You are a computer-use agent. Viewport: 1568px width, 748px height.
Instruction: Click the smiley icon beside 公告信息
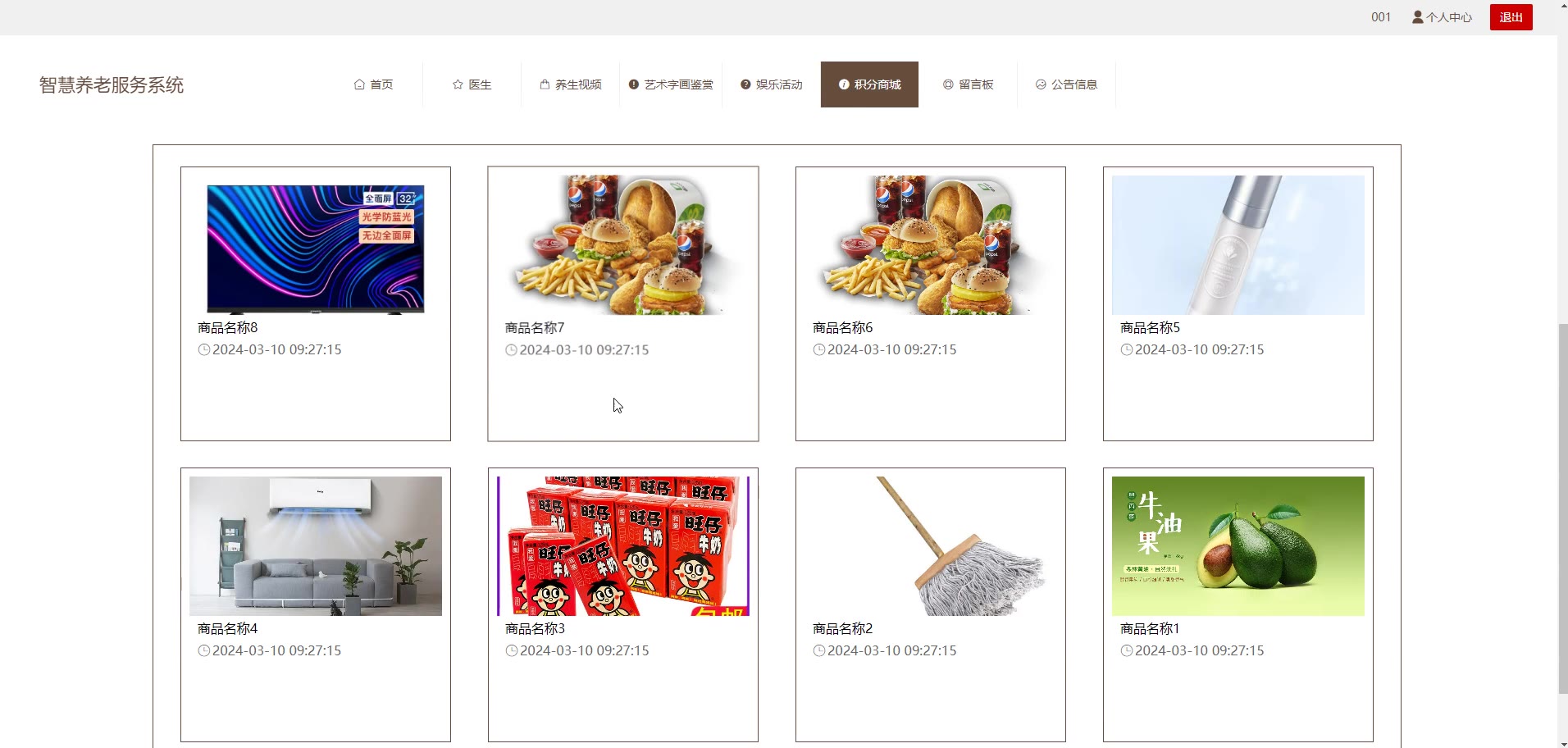1041,84
